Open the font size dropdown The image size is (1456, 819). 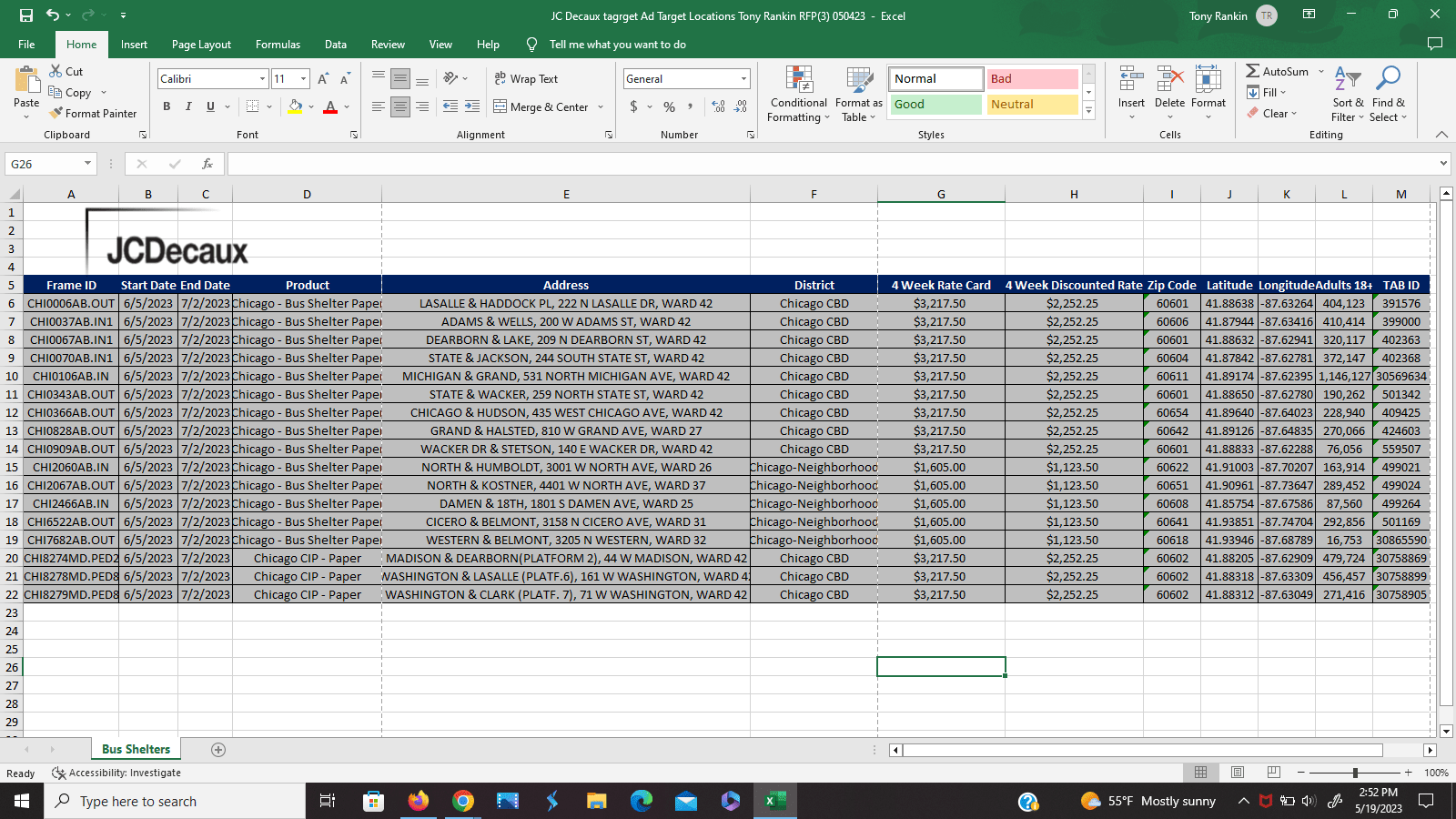click(x=304, y=79)
